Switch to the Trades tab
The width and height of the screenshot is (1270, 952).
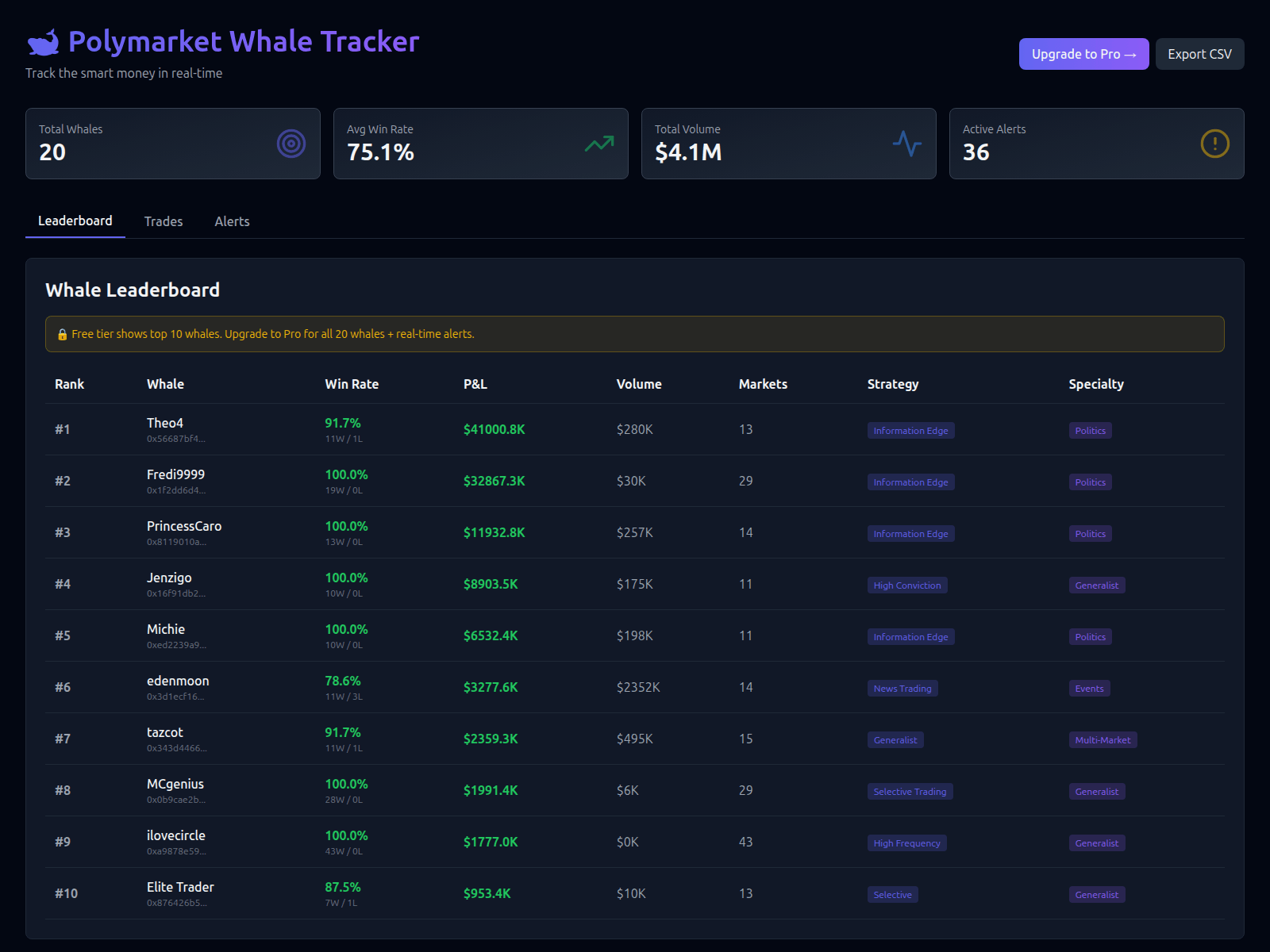coord(164,221)
